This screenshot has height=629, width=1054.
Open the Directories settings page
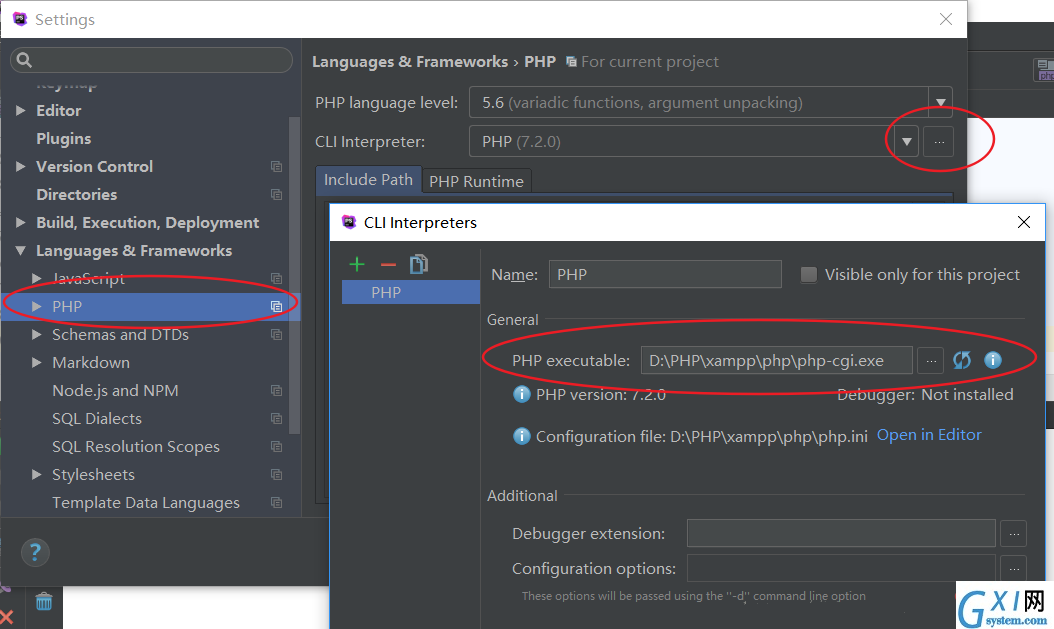pyautogui.click(x=77, y=194)
